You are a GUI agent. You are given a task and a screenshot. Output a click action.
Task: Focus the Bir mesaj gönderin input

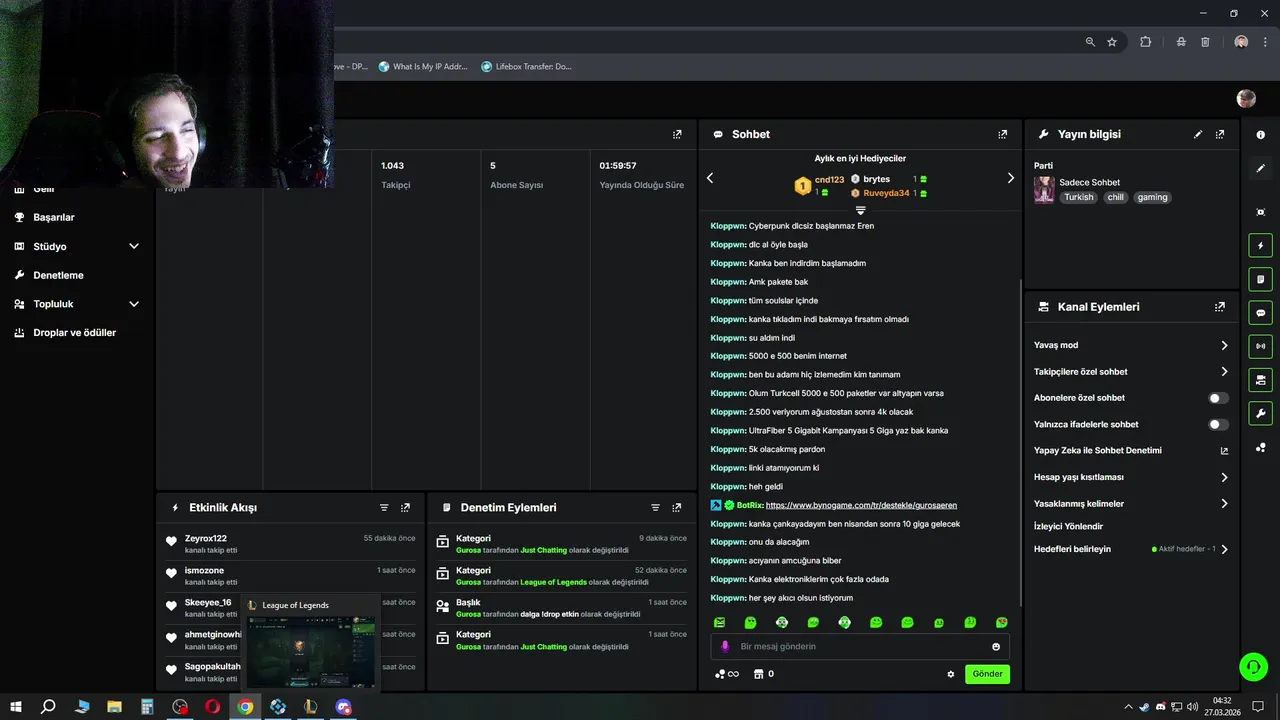coord(860,646)
